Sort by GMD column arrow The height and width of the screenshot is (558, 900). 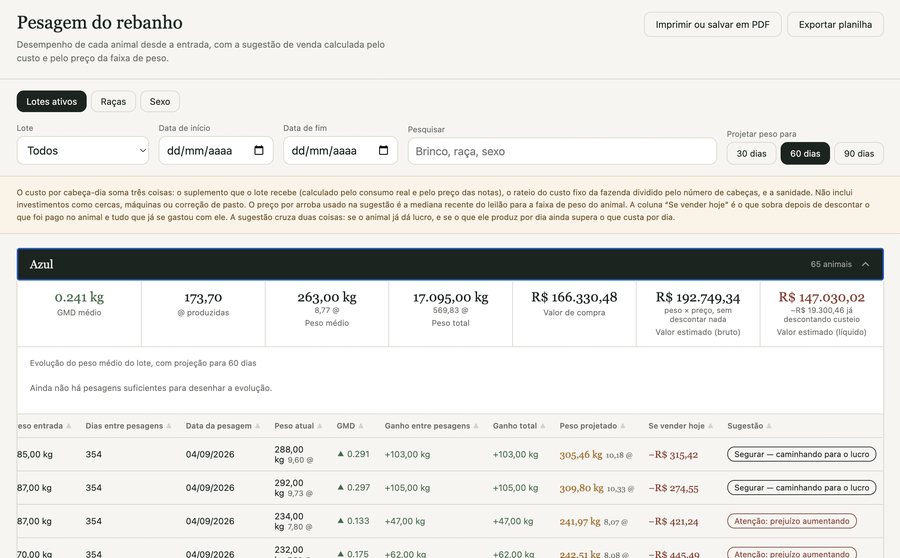(361, 426)
